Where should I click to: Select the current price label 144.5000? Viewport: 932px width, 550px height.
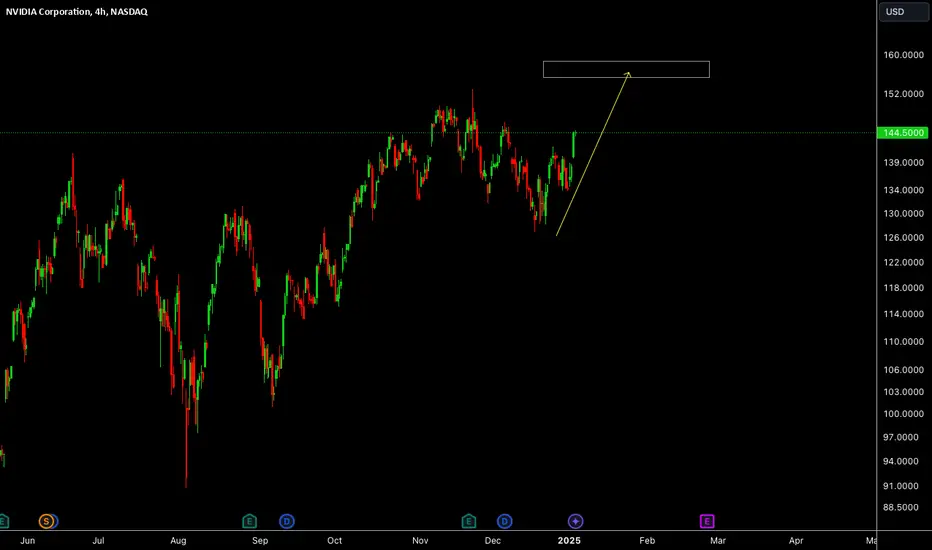pos(903,133)
